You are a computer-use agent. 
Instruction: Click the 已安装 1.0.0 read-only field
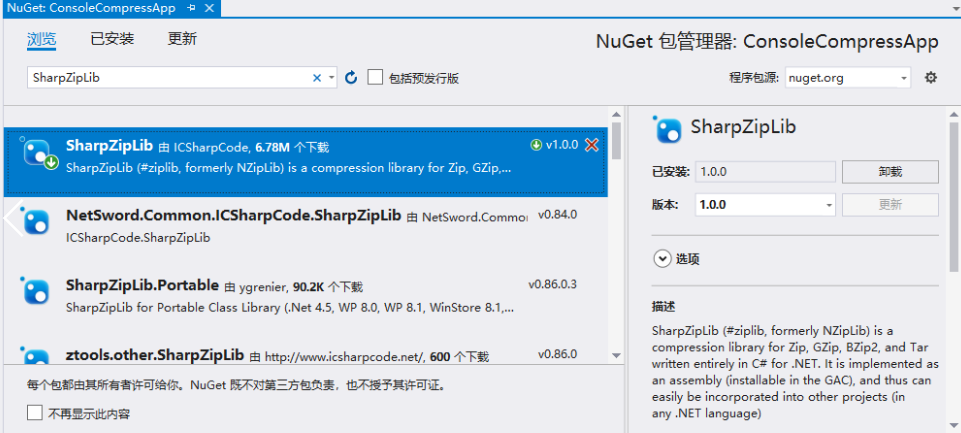(765, 172)
